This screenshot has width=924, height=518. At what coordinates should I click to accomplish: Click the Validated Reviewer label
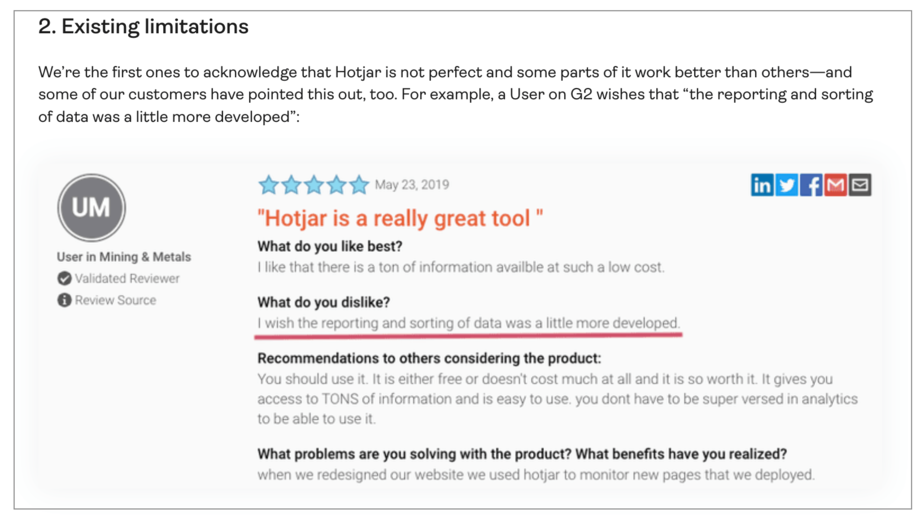tap(127, 278)
